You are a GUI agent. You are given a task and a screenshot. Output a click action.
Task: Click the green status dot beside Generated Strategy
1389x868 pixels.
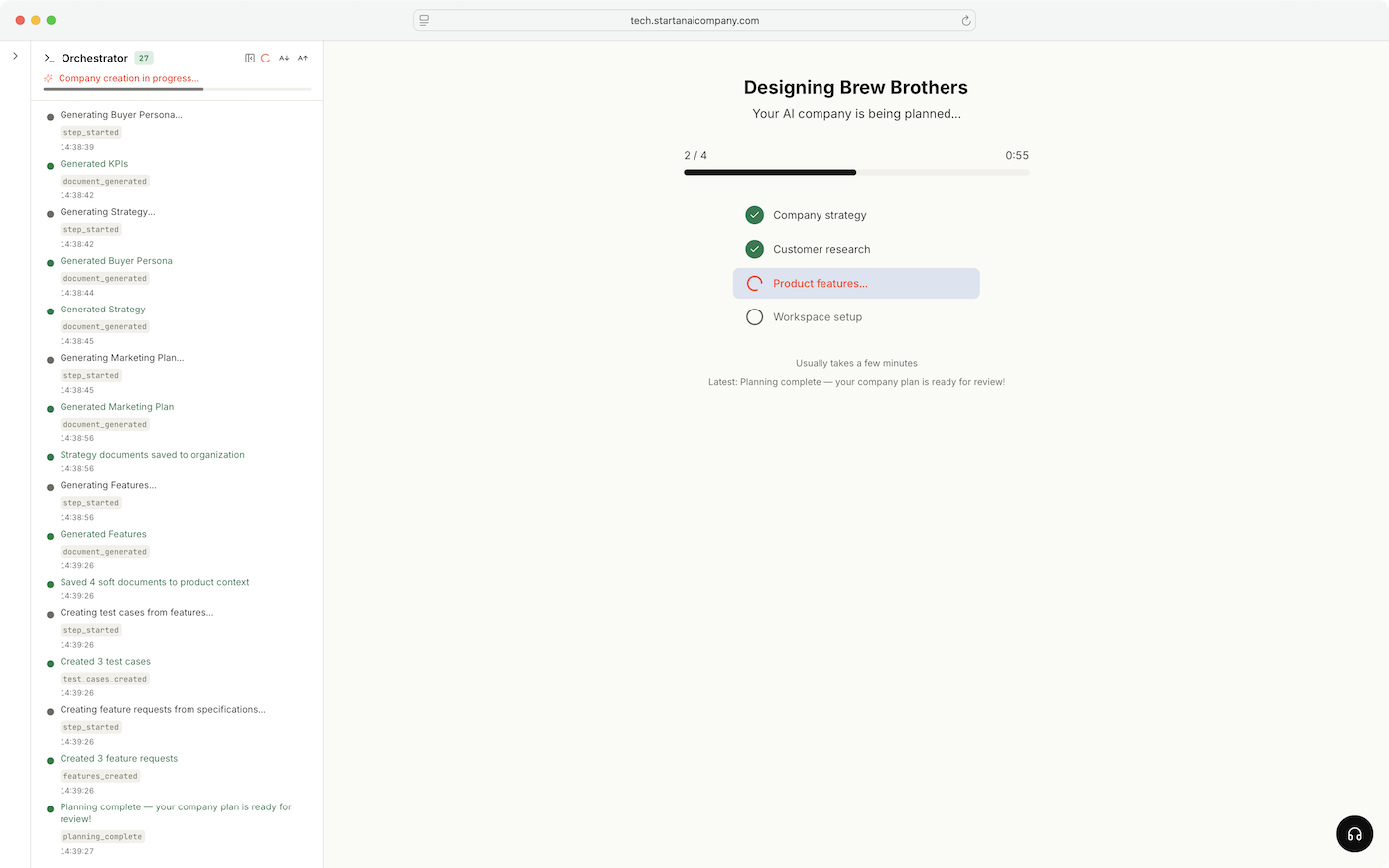click(x=51, y=311)
